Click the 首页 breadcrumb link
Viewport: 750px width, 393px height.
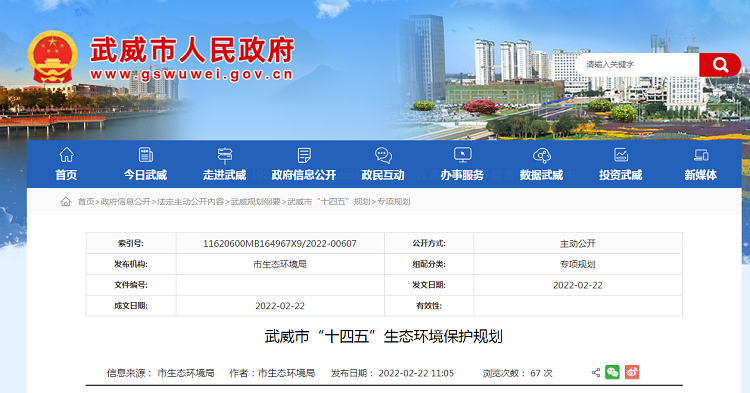(x=86, y=202)
